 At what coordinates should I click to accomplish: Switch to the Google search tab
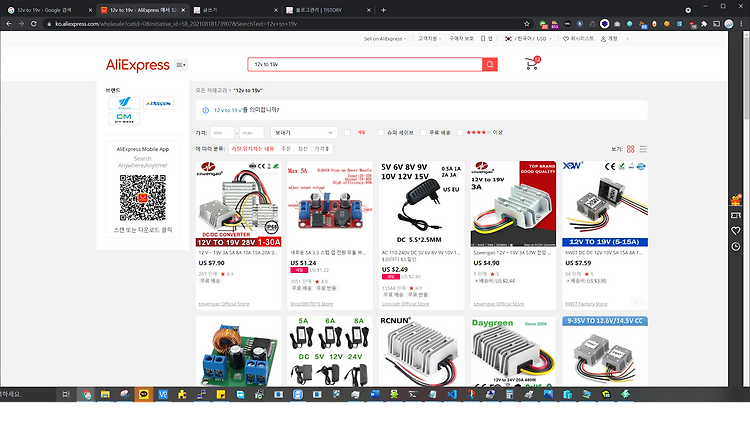tap(49, 10)
